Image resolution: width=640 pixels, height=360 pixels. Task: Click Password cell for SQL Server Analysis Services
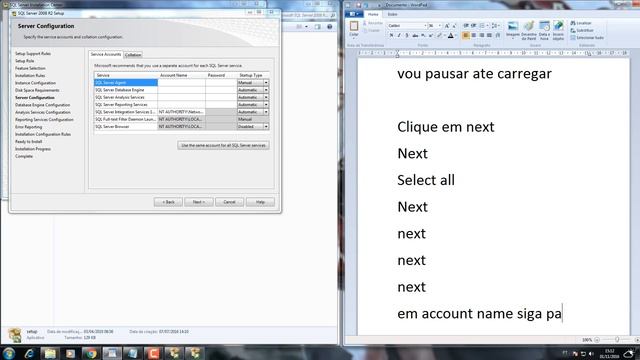[221, 97]
